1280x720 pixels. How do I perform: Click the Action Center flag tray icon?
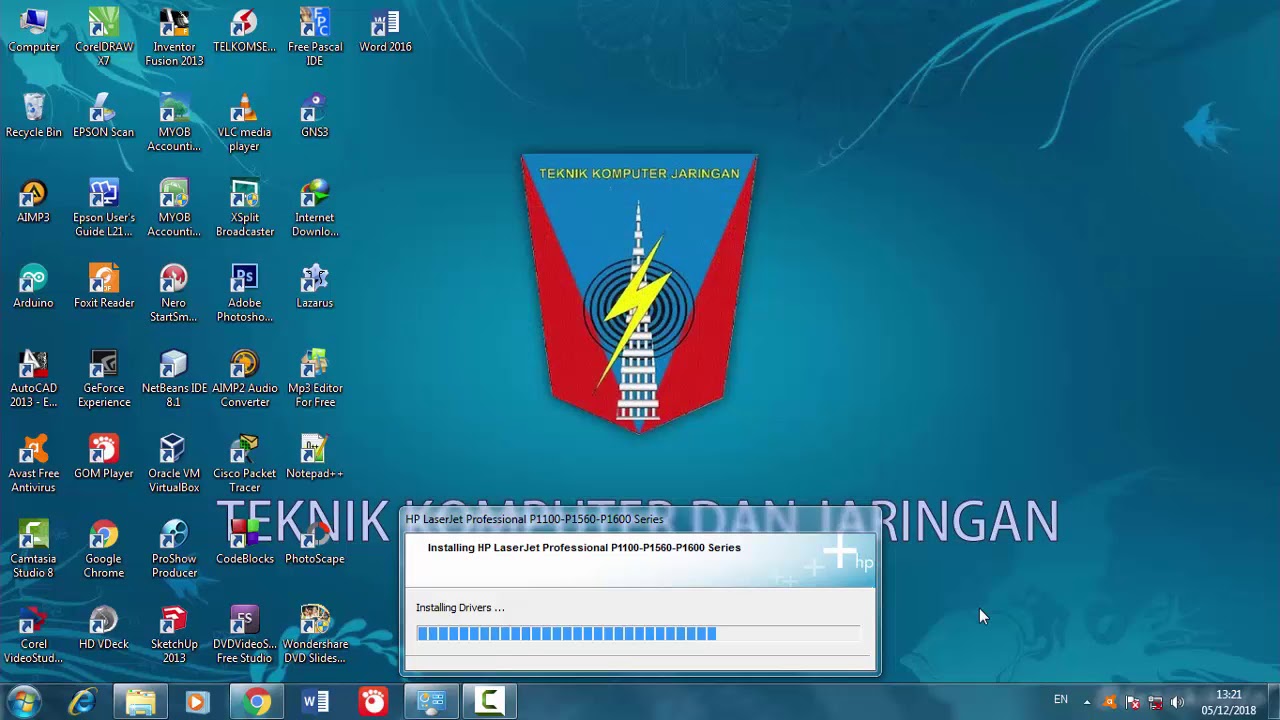1132,702
